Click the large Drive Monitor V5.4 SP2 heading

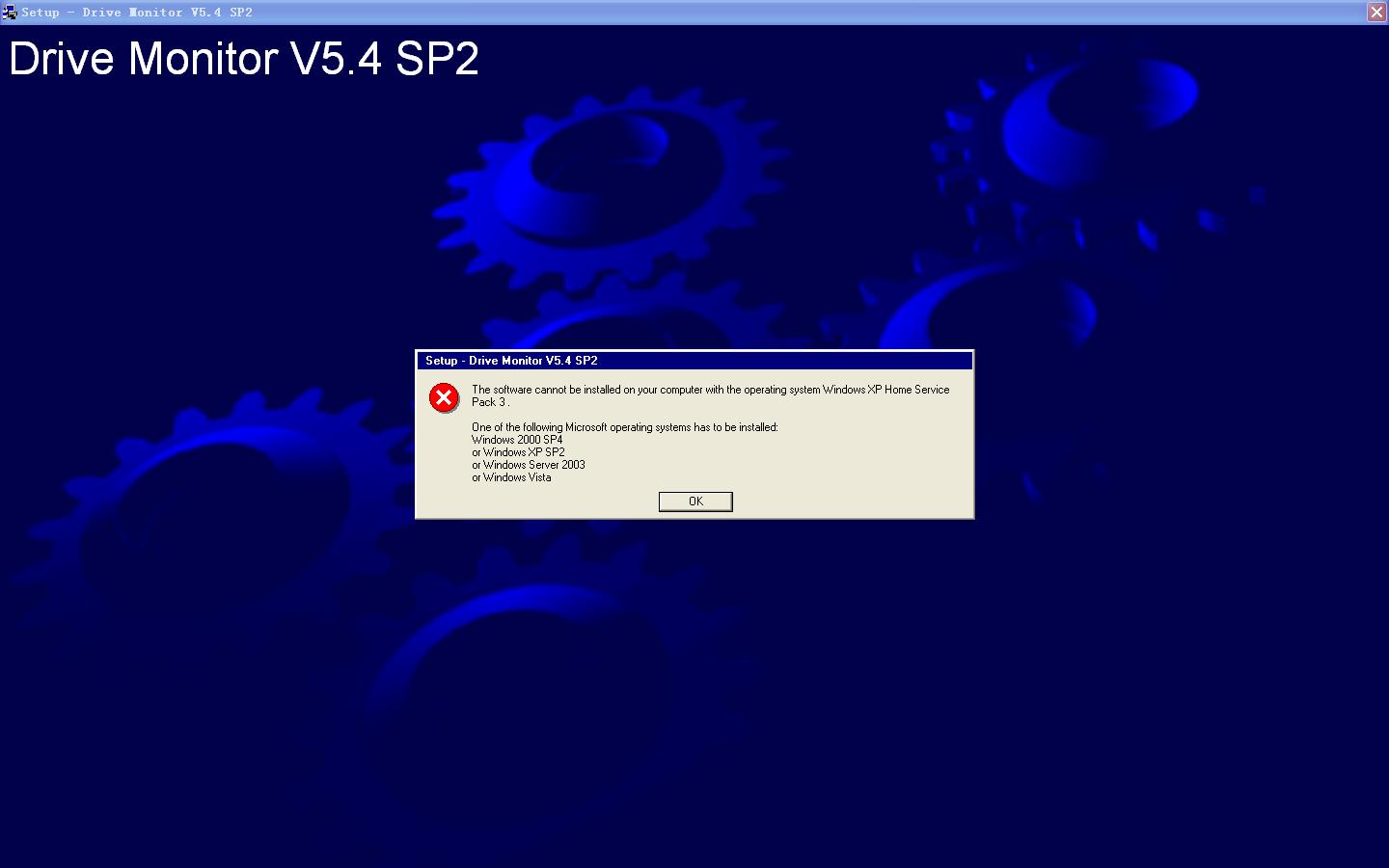point(244,59)
